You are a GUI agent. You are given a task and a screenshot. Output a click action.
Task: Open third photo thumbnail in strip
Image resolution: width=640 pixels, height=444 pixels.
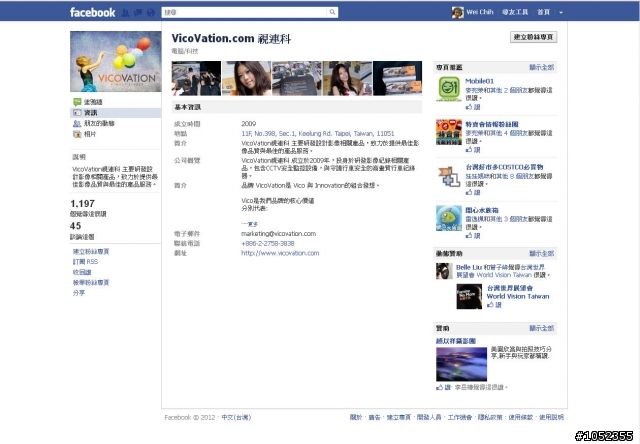(x=297, y=78)
